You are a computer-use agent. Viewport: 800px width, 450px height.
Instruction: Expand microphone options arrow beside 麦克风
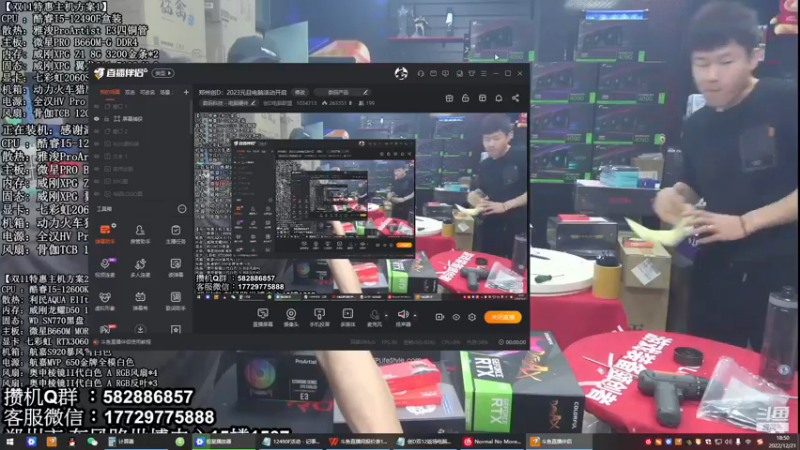386,316
